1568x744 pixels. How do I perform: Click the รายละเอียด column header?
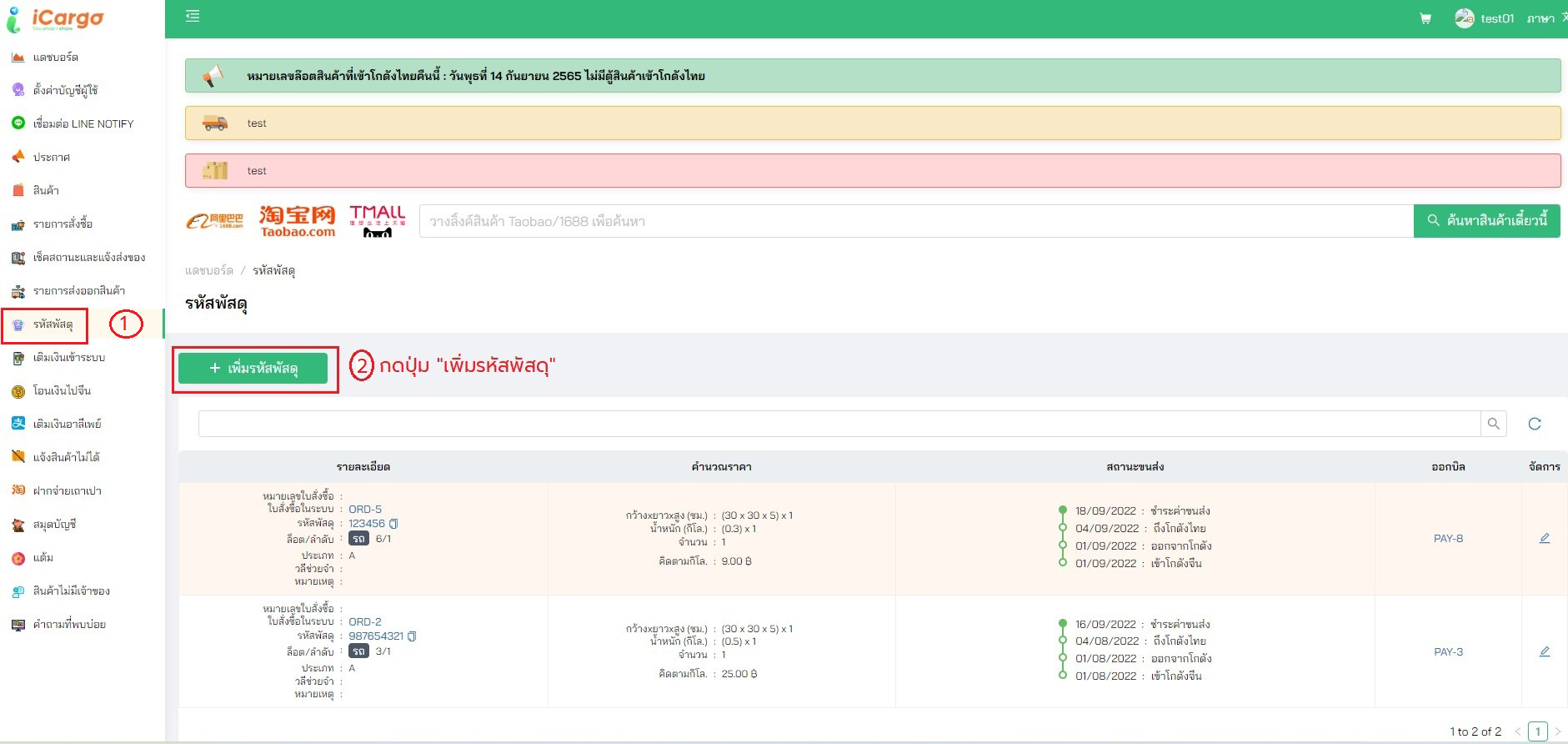pos(363,466)
